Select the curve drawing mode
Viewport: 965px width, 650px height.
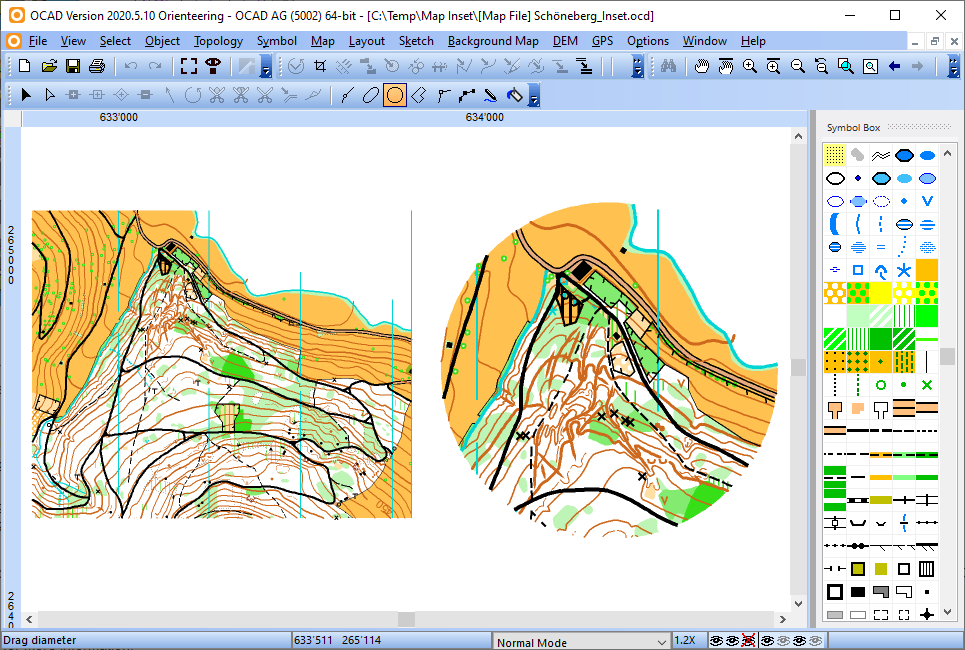347,95
